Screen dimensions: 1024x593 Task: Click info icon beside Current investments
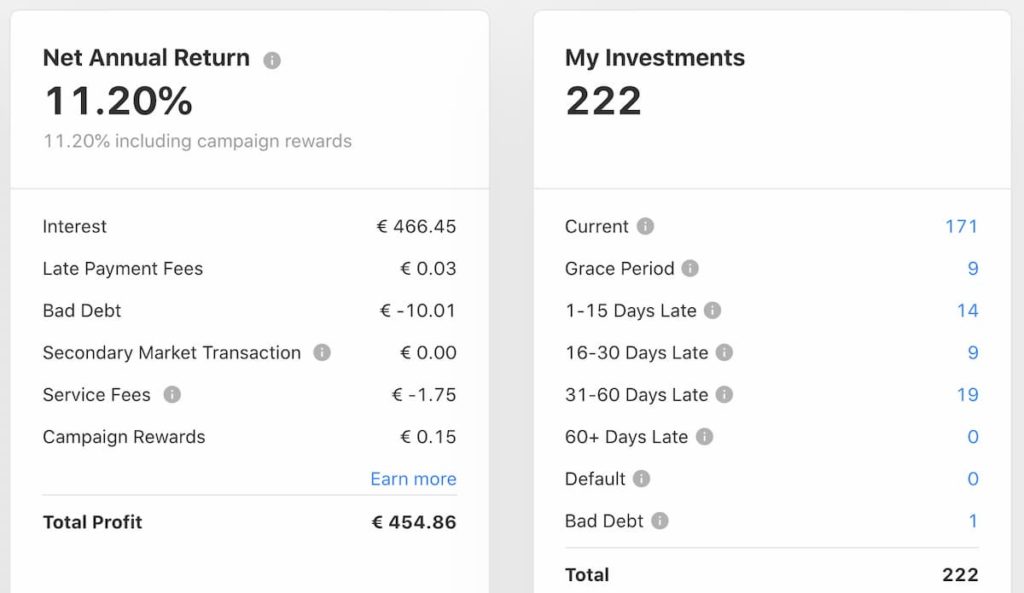[645, 226]
